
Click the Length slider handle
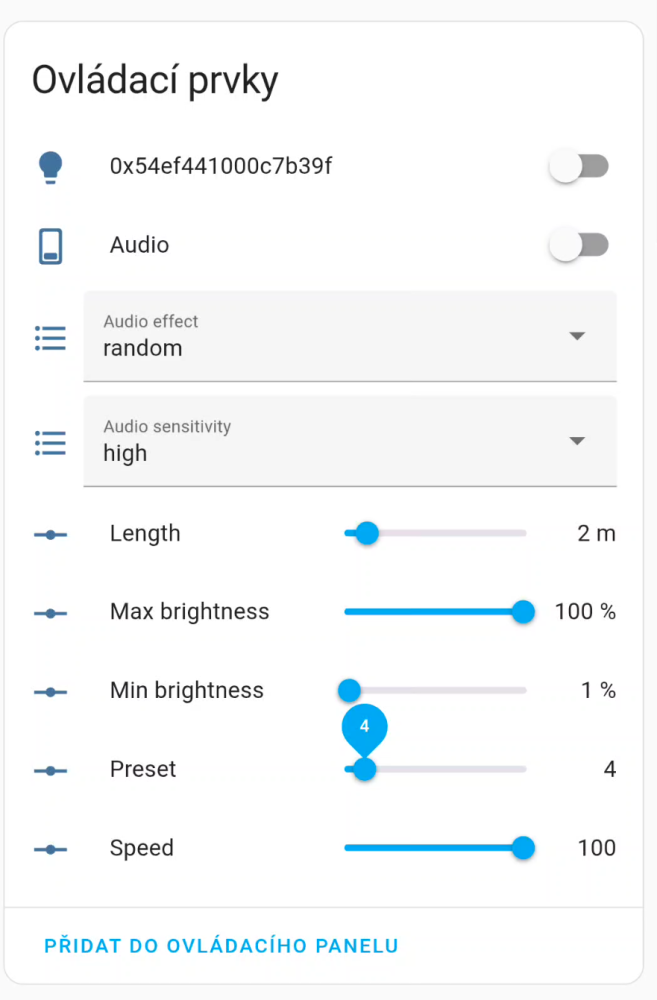[367, 533]
